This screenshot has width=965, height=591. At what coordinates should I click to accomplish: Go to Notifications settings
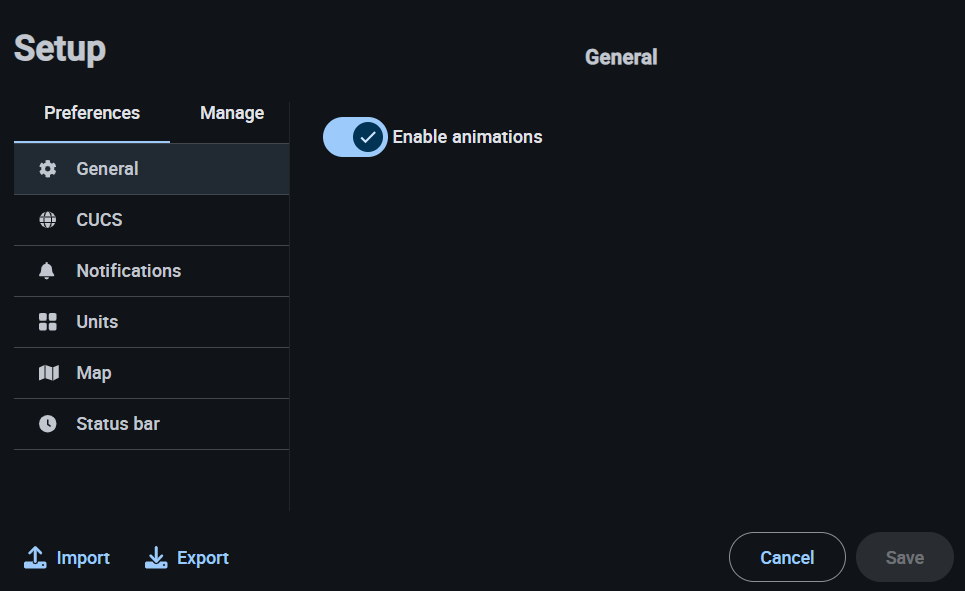[129, 271]
